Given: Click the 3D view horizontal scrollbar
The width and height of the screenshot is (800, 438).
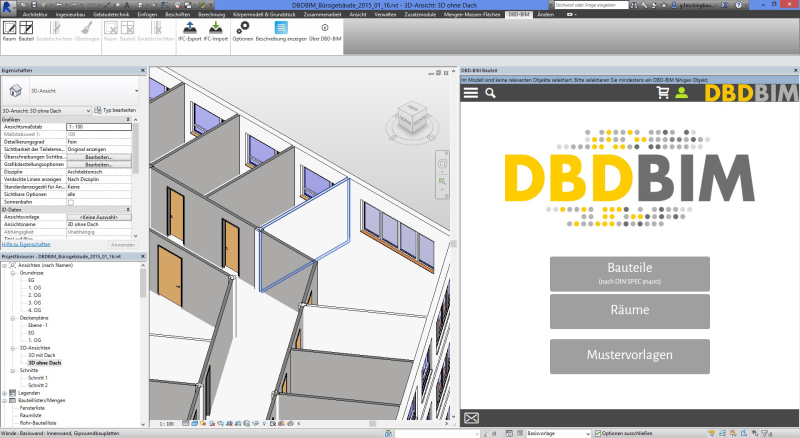Looking at the screenshot, I should 372,424.
